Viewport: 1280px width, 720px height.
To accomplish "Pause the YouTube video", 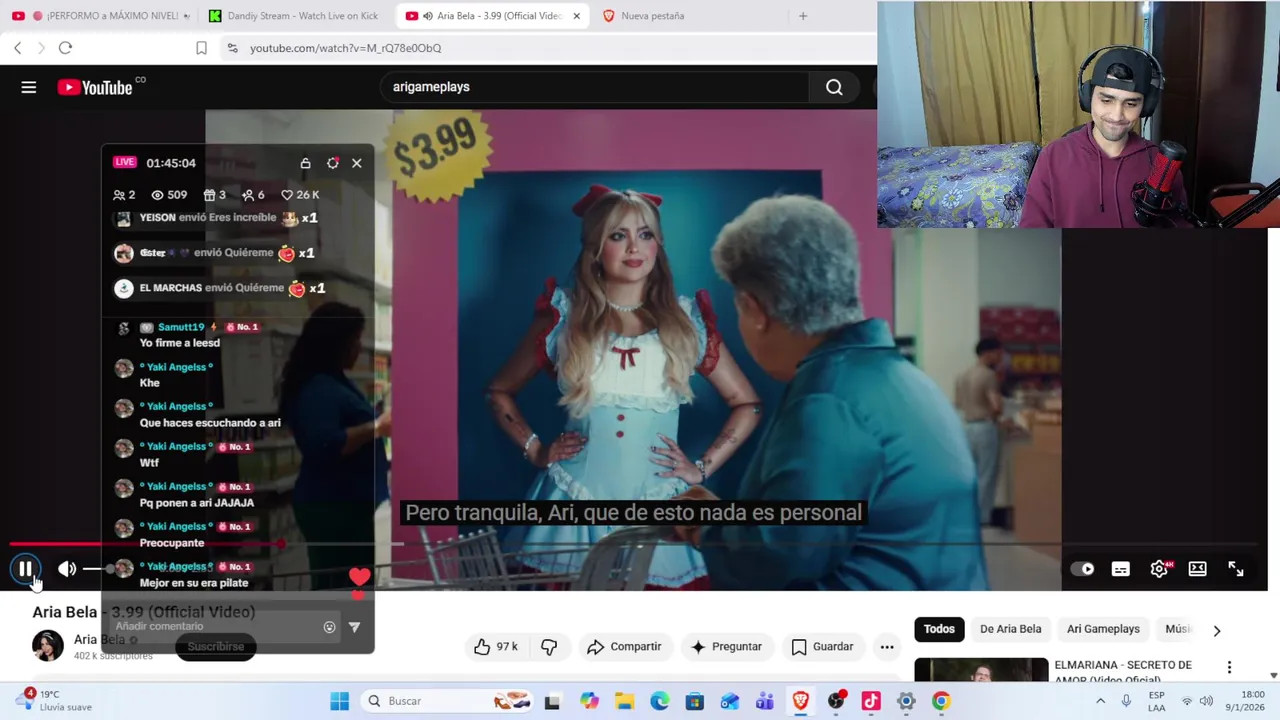I will click(x=25, y=569).
